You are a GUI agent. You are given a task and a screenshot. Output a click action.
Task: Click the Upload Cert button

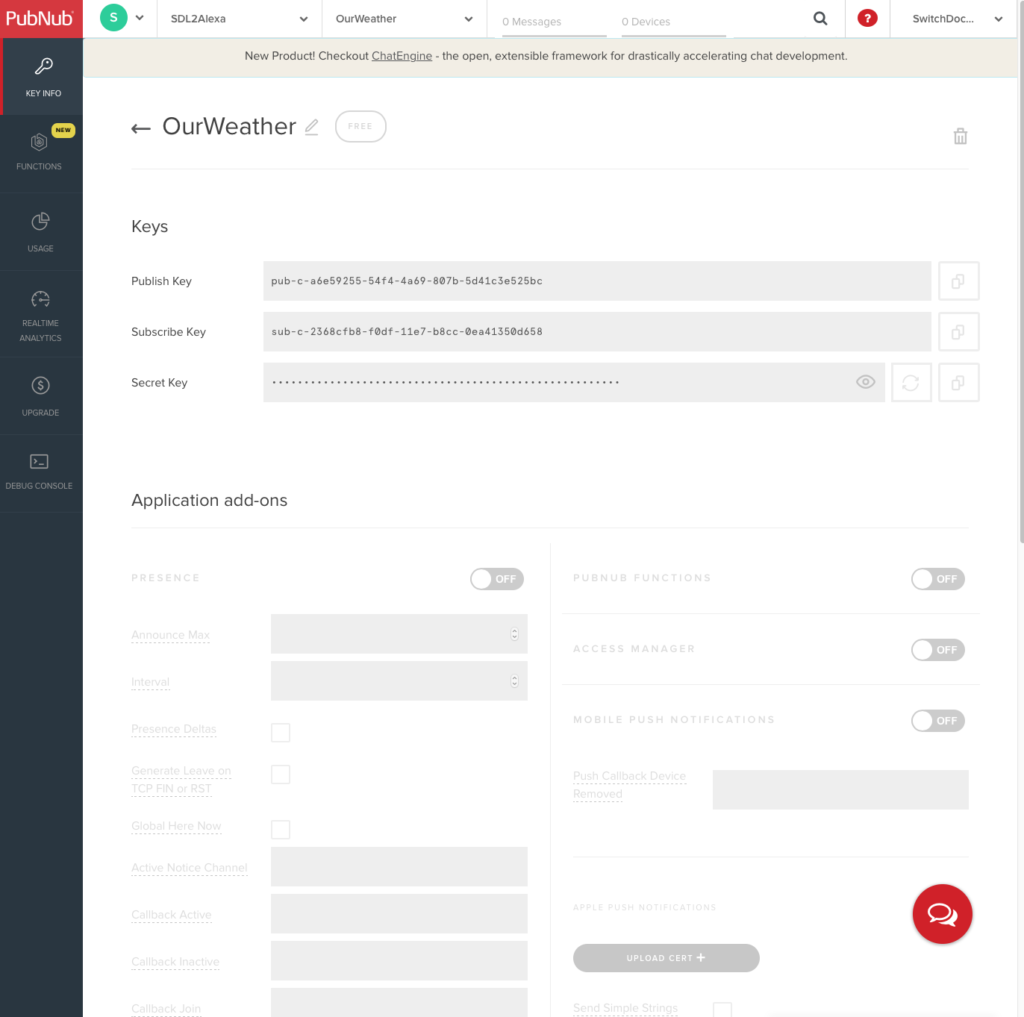(666, 958)
